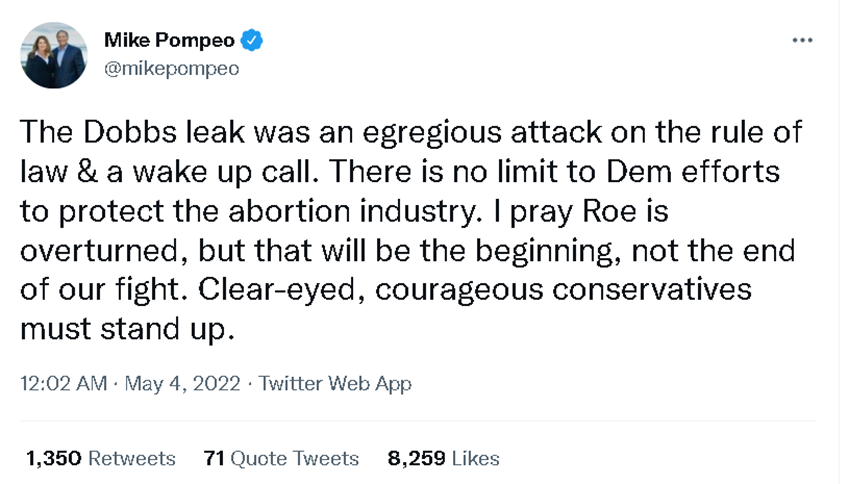The image size is (849, 484).
Task: Click the blue verified checkmark badge
Action: tap(254, 41)
